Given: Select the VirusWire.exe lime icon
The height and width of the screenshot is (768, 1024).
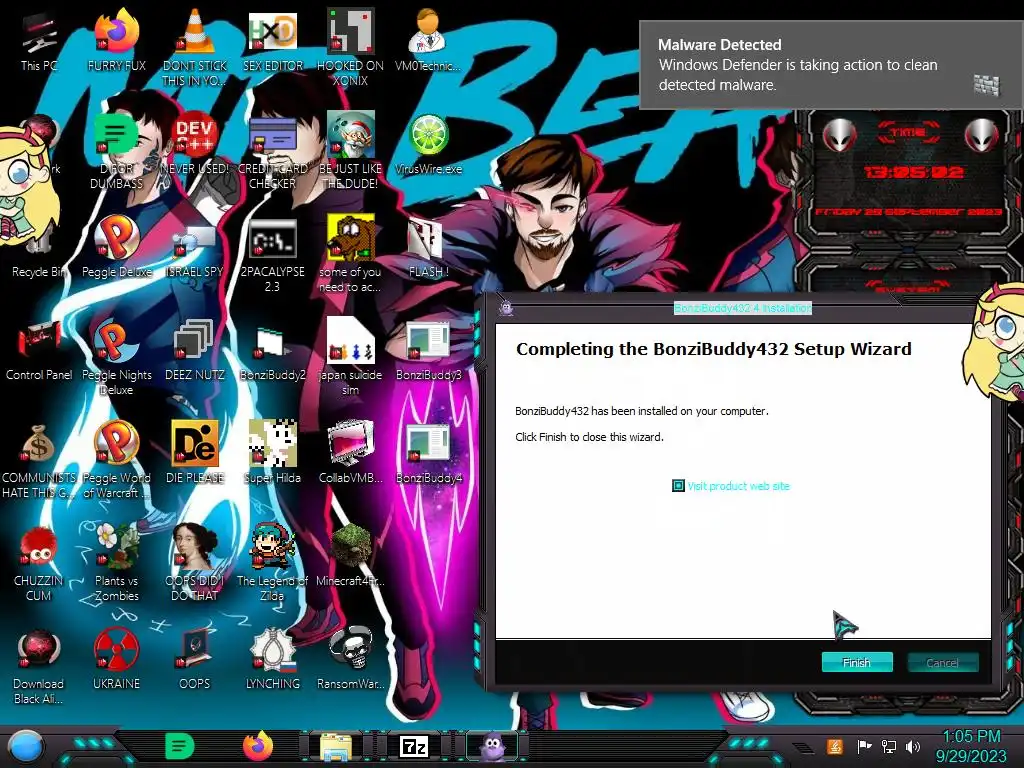Looking at the screenshot, I should 428,144.
